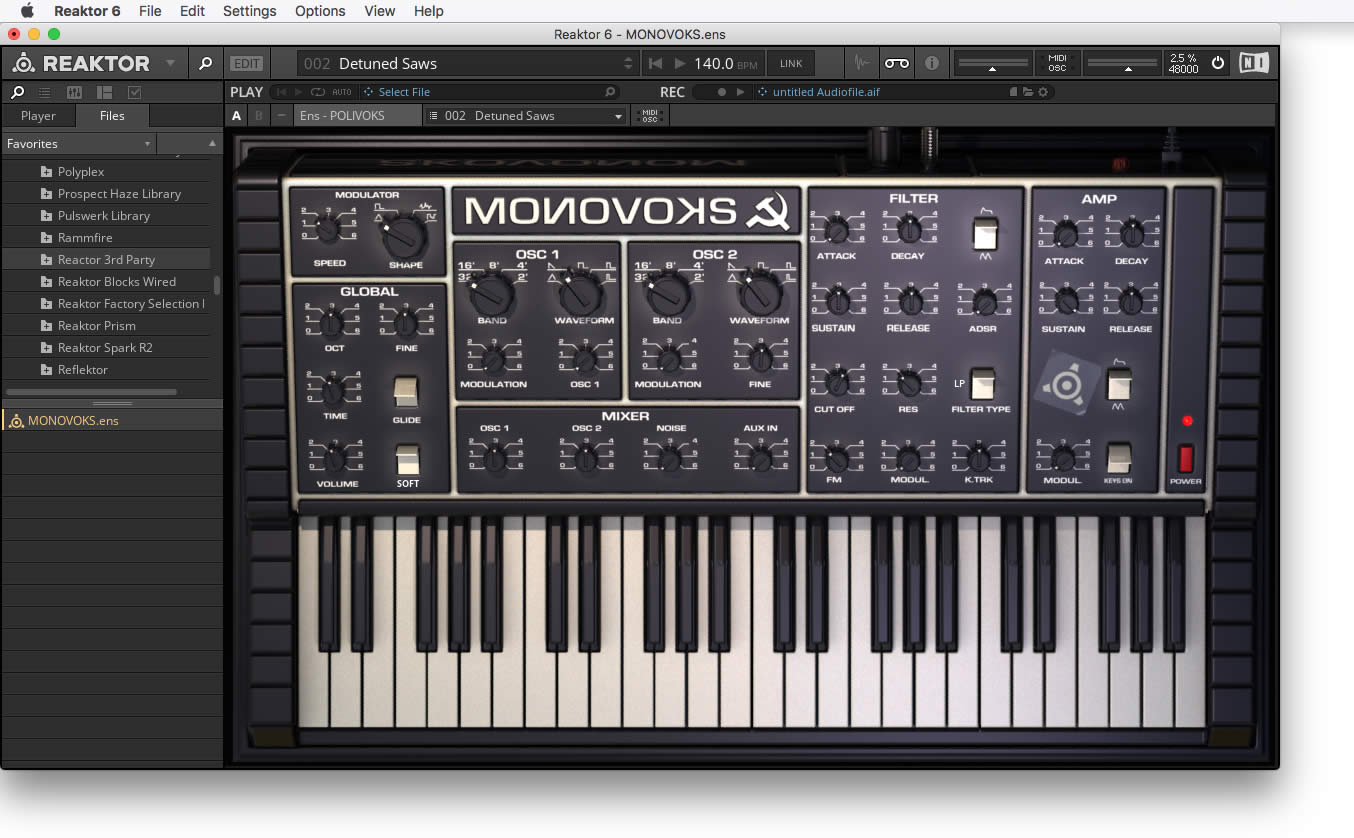Click the EDIT button
Screen dimensions: 1354x838
point(246,62)
